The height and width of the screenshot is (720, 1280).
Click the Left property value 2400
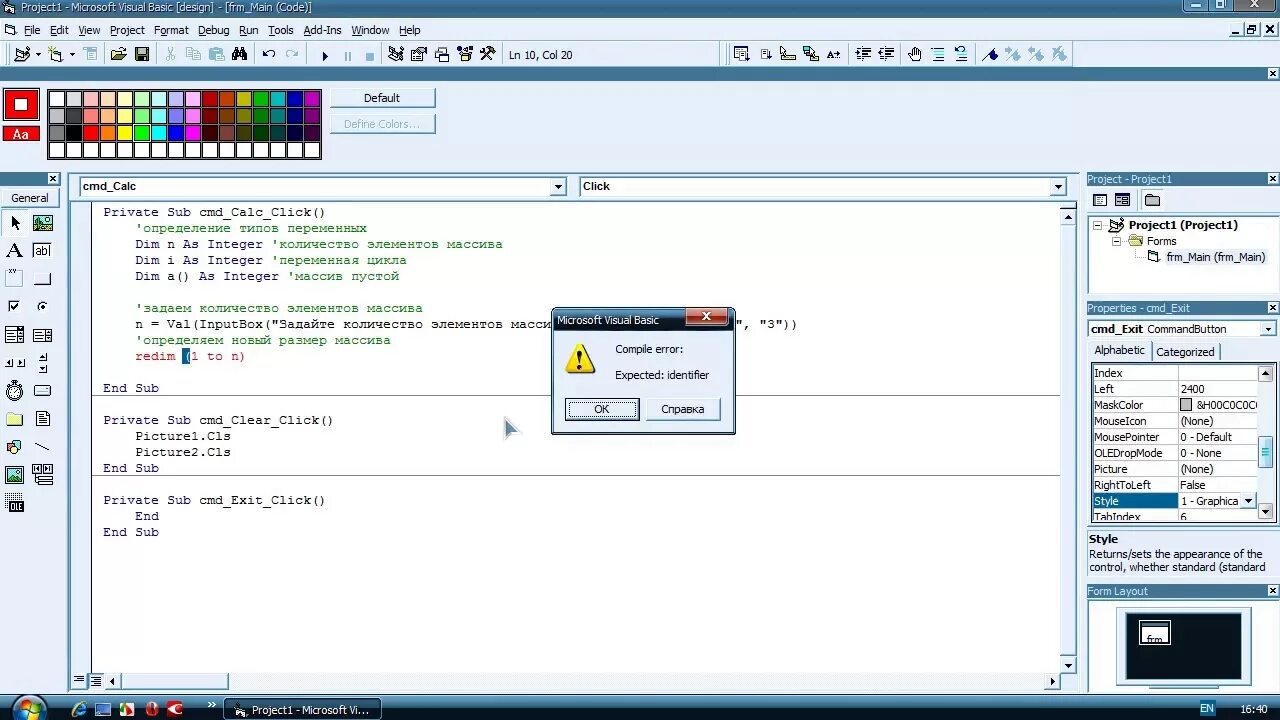click(x=1218, y=389)
